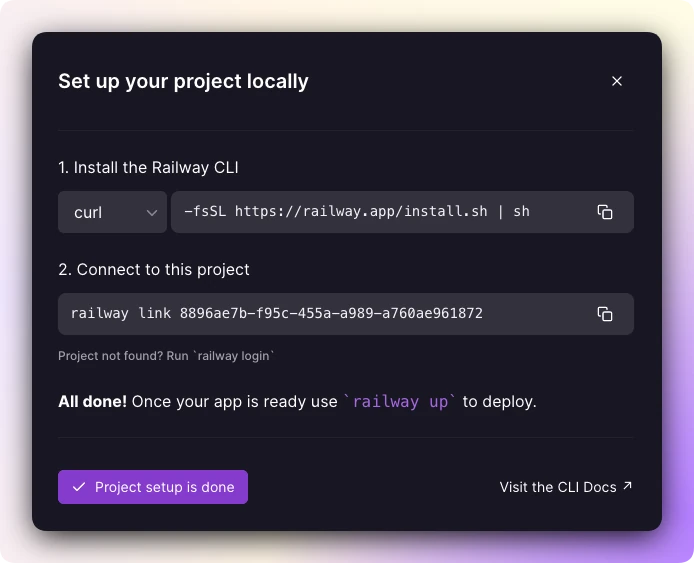Click the railway.app/install.sh URL in the command
Viewport: 694px width, 563px height.
click(361, 212)
